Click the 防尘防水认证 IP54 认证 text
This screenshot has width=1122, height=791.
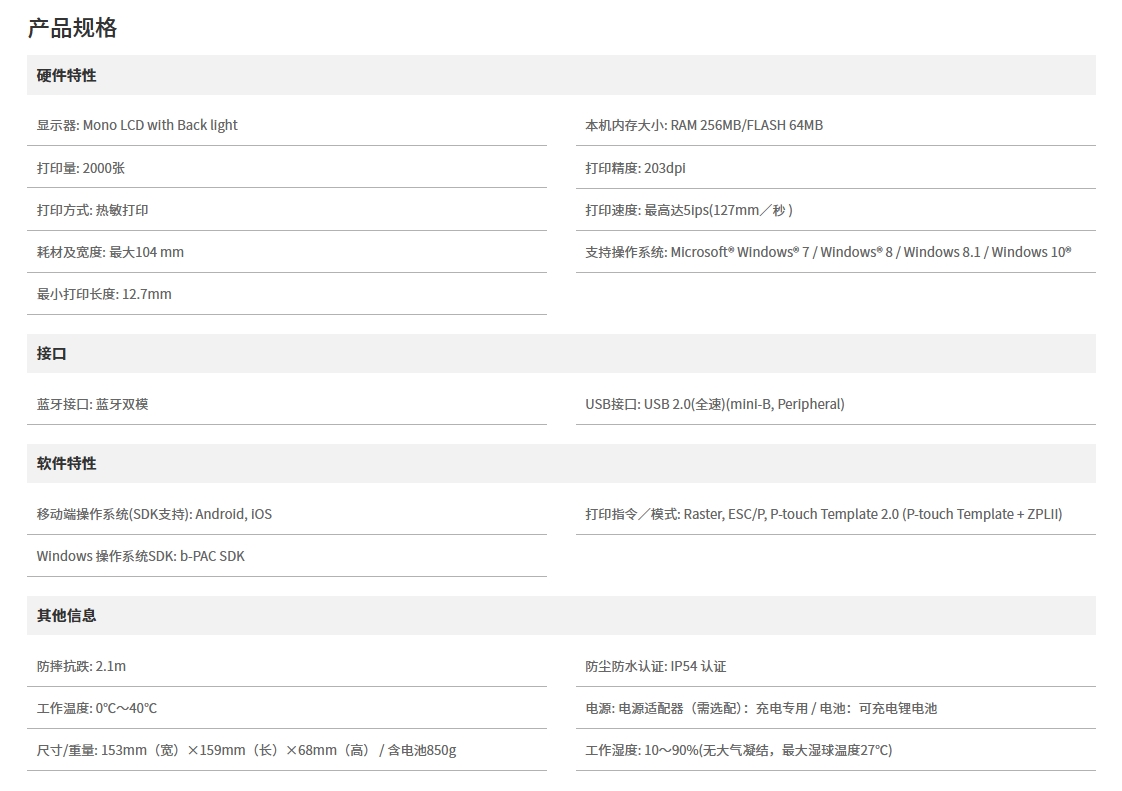(655, 666)
